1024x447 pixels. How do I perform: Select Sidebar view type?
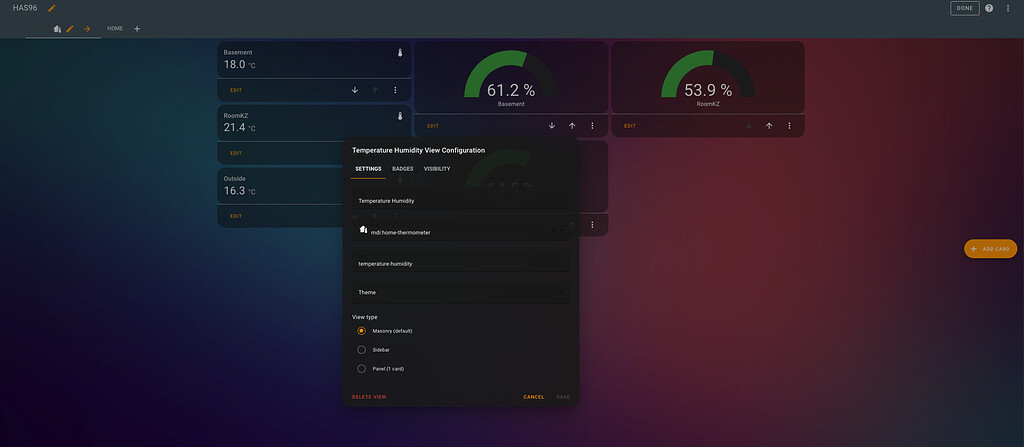pos(362,350)
